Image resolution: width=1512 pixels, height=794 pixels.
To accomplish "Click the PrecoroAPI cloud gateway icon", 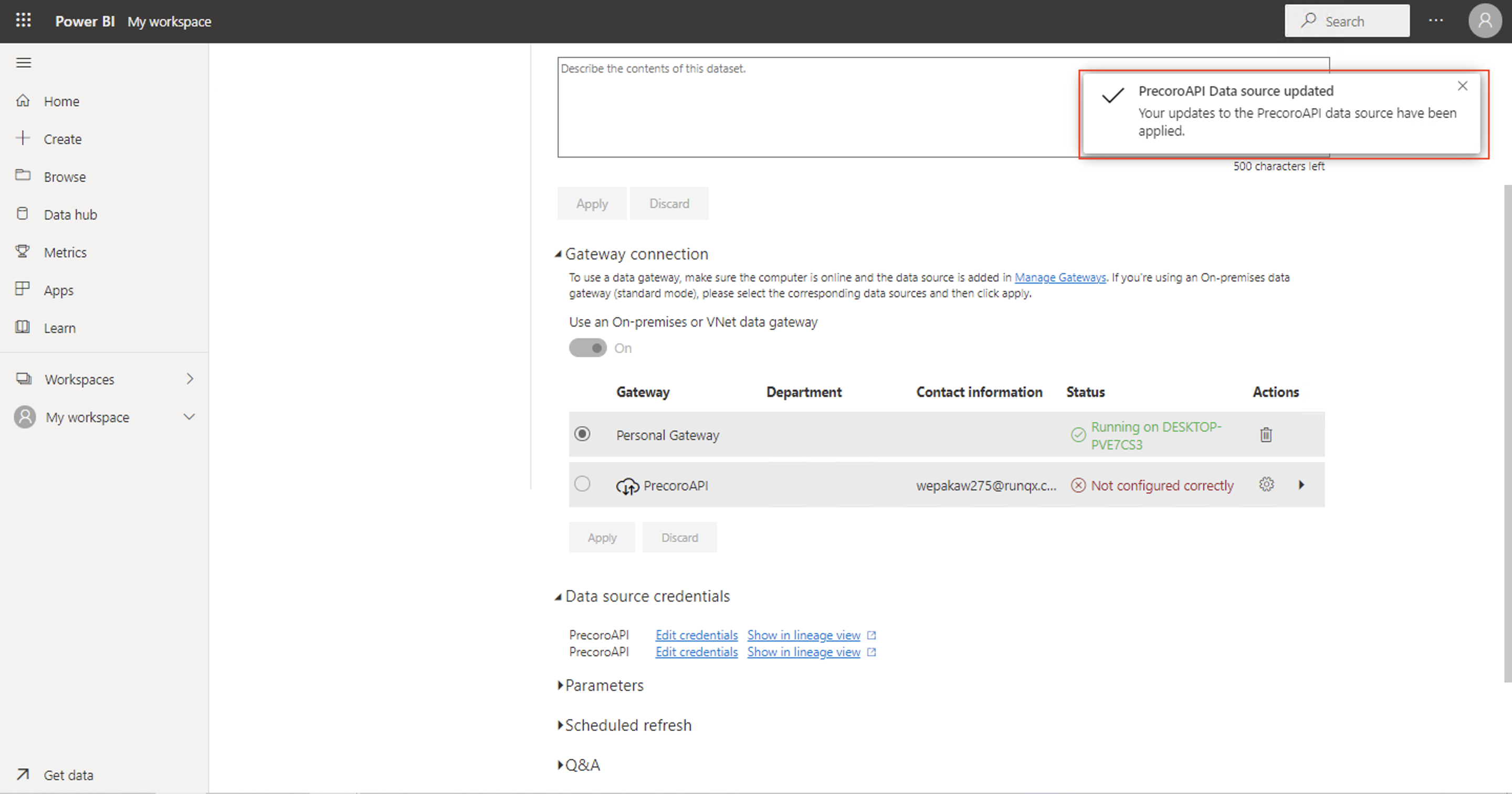I will coord(627,486).
